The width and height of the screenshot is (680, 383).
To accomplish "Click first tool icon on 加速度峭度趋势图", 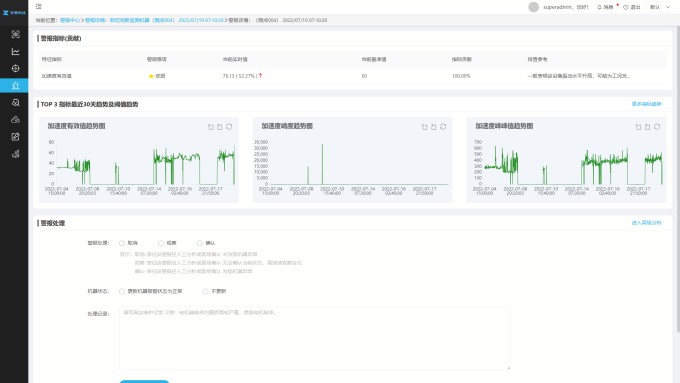I will [425, 127].
